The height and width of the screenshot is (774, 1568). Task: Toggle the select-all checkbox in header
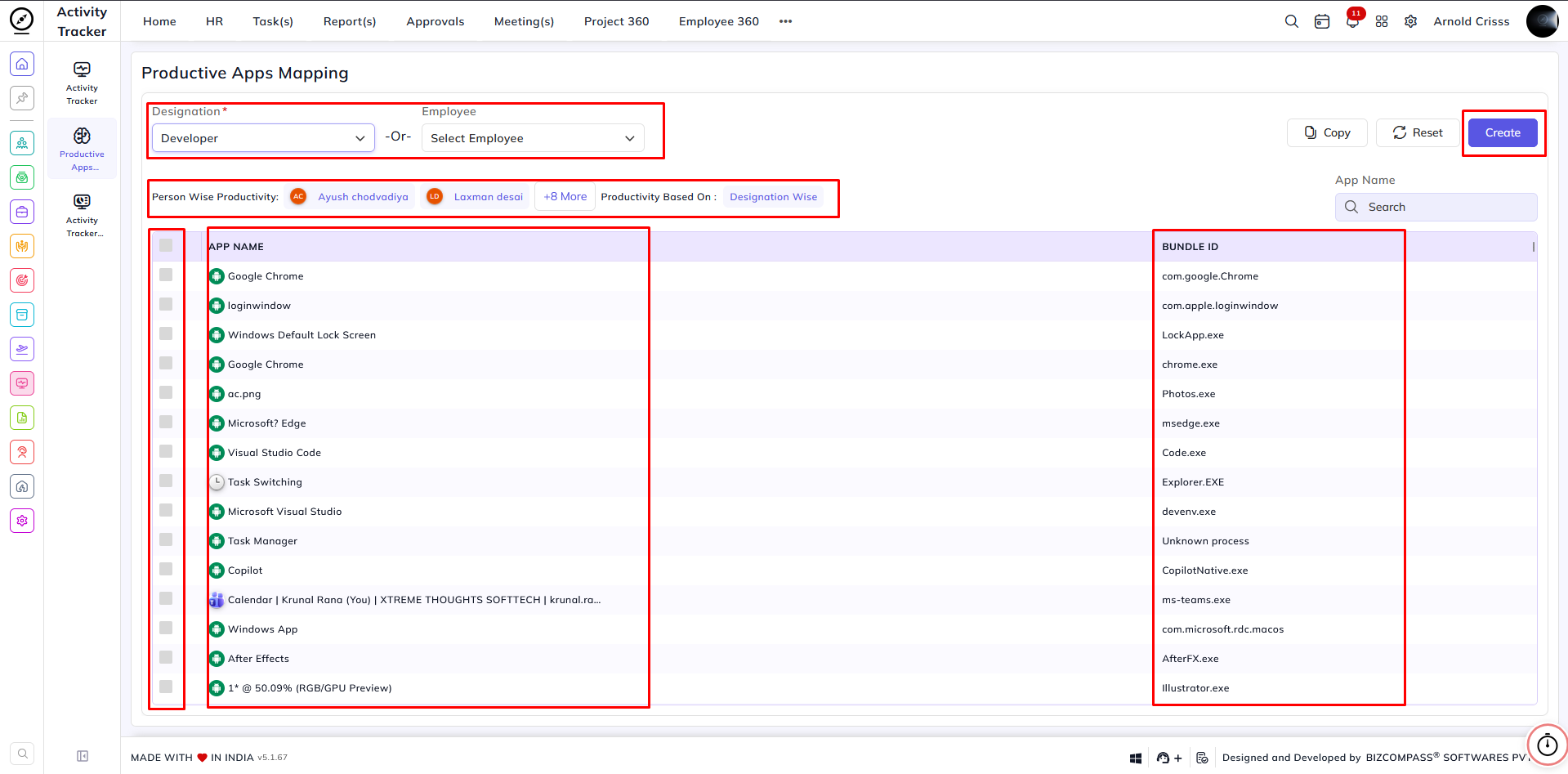(166, 245)
